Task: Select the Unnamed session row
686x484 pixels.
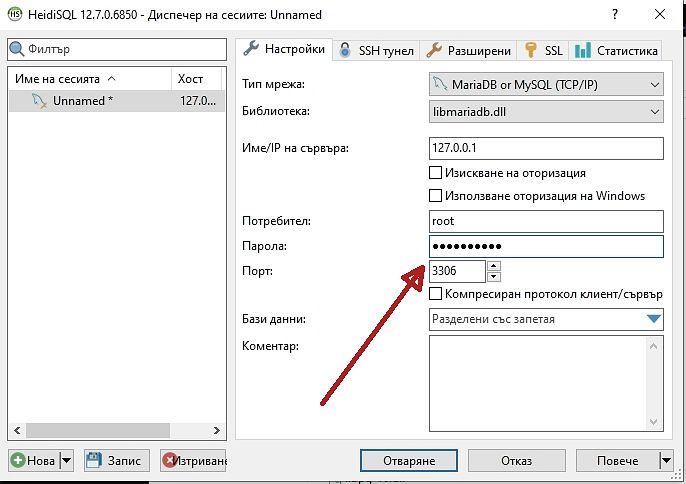Action: pyautogui.click(x=117, y=101)
